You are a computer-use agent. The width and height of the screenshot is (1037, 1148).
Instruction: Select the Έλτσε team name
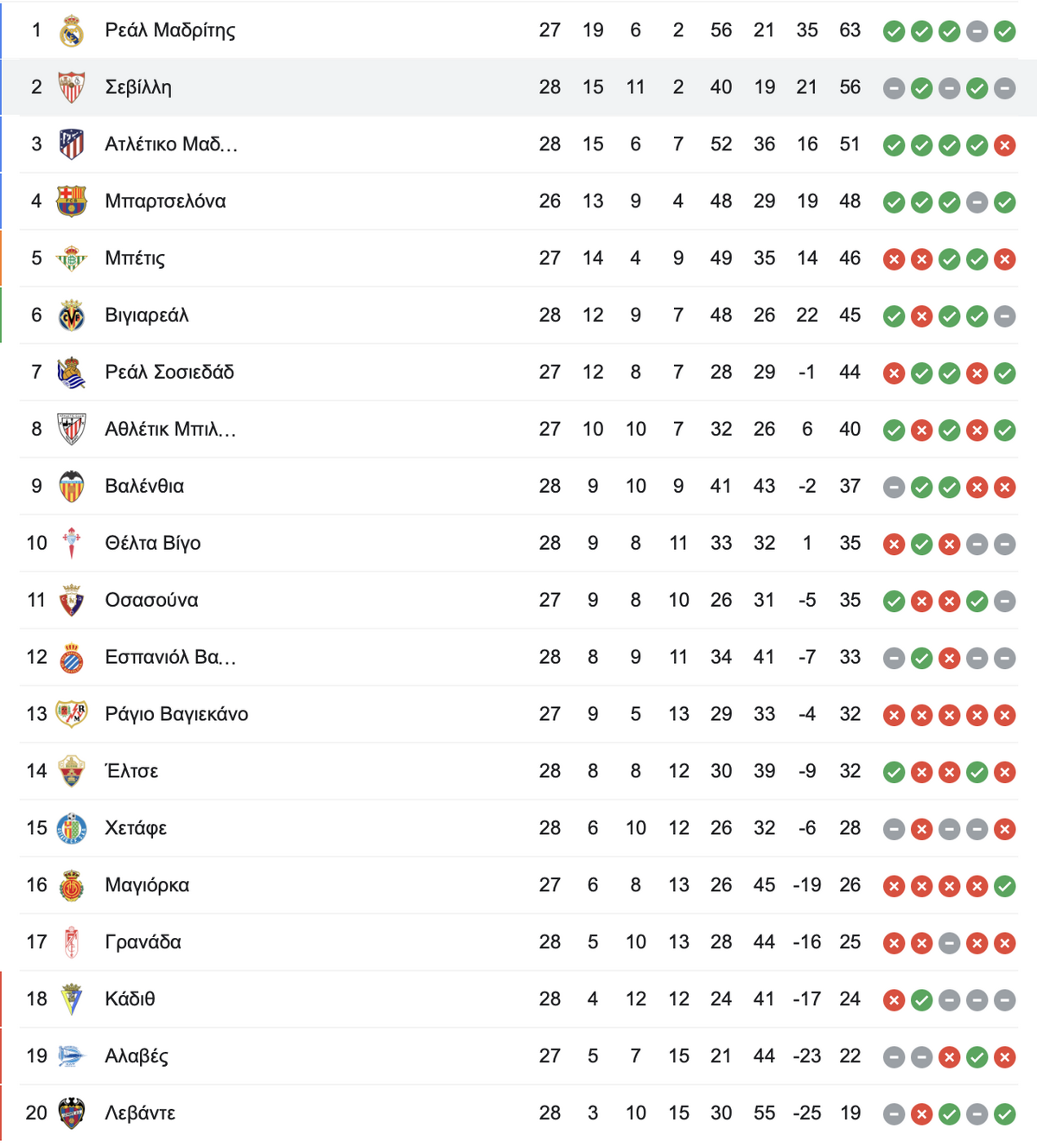pyautogui.click(x=131, y=771)
